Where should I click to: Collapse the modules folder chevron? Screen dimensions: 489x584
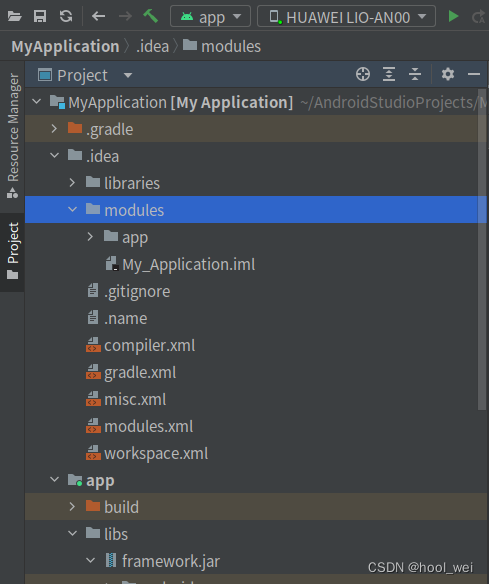[x=73, y=209]
